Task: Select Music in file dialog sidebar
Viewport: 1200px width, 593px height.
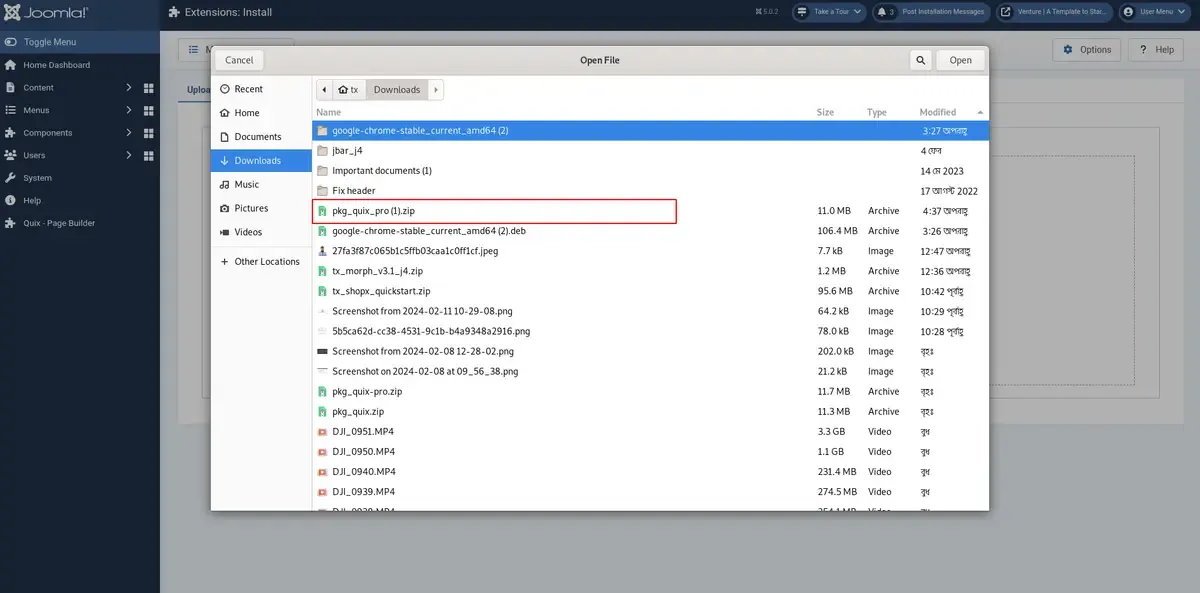Action: click(261, 184)
